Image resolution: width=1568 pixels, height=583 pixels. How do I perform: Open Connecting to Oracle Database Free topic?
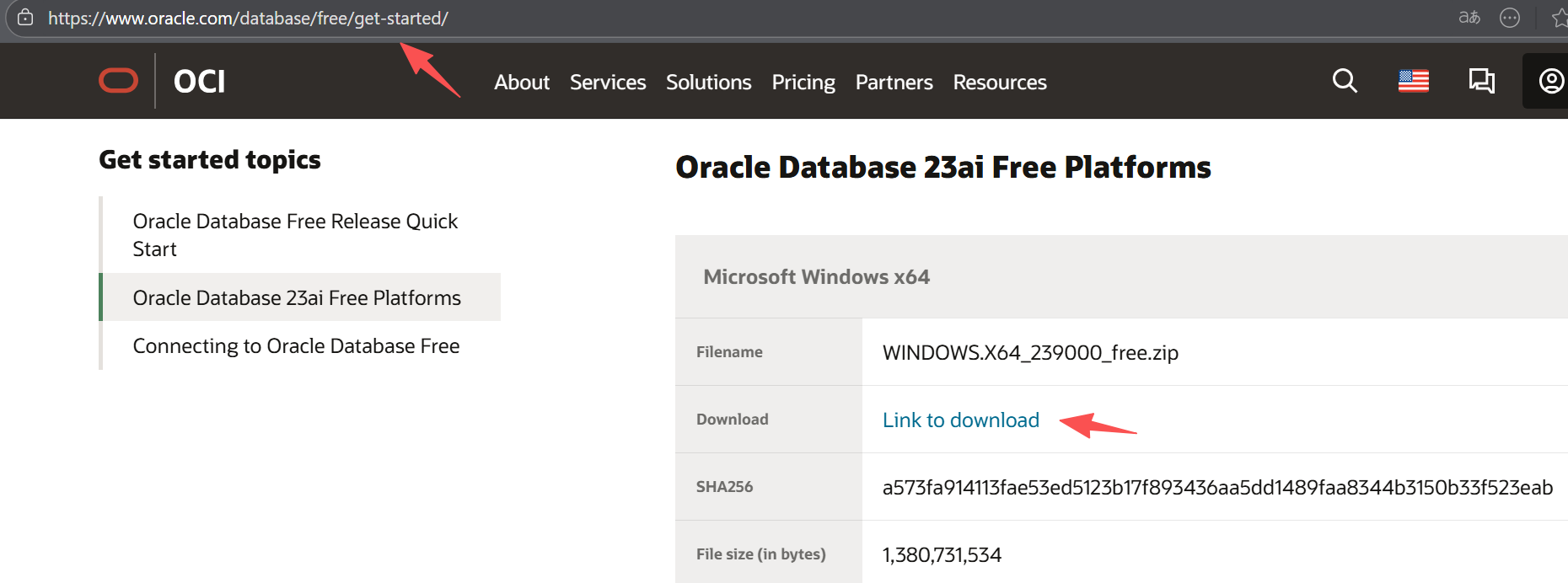point(296,346)
